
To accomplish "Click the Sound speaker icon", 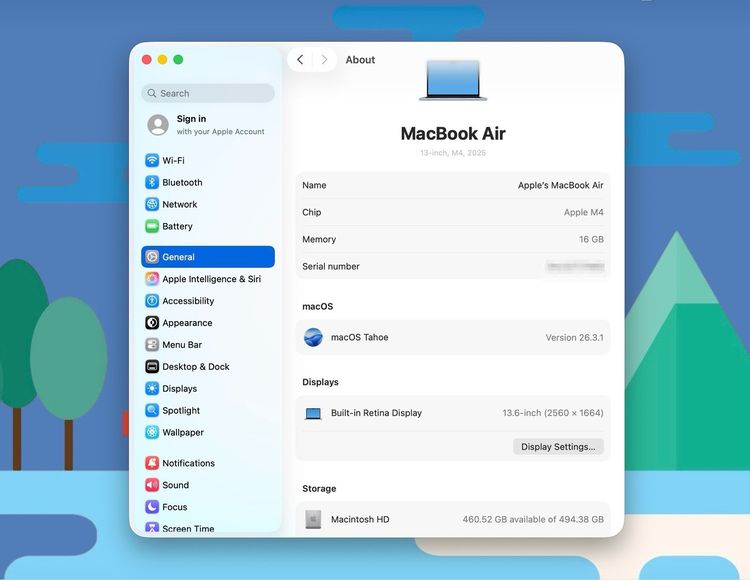I will tap(152, 485).
